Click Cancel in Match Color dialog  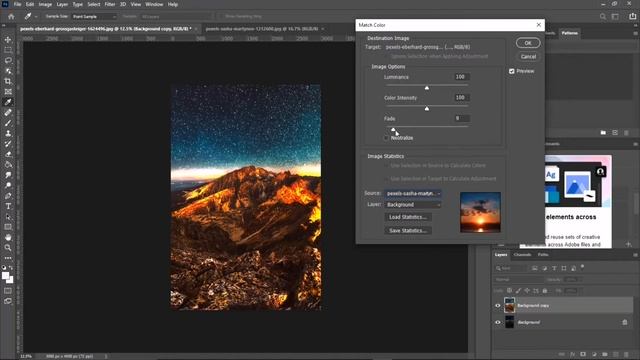(x=528, y=56)
